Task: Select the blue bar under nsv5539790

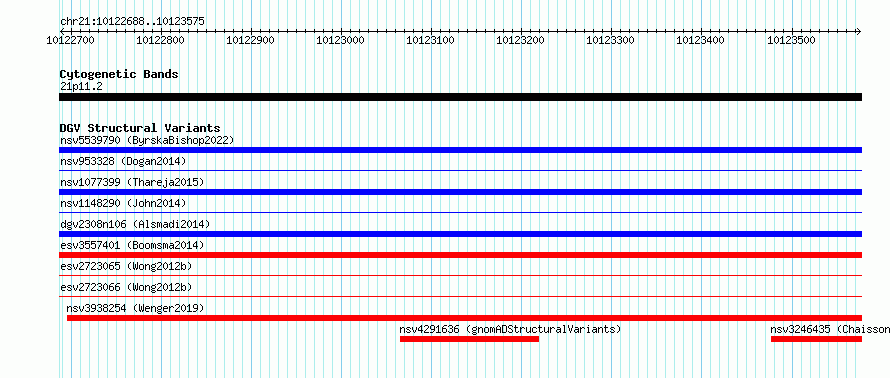Action: [460, 150]
